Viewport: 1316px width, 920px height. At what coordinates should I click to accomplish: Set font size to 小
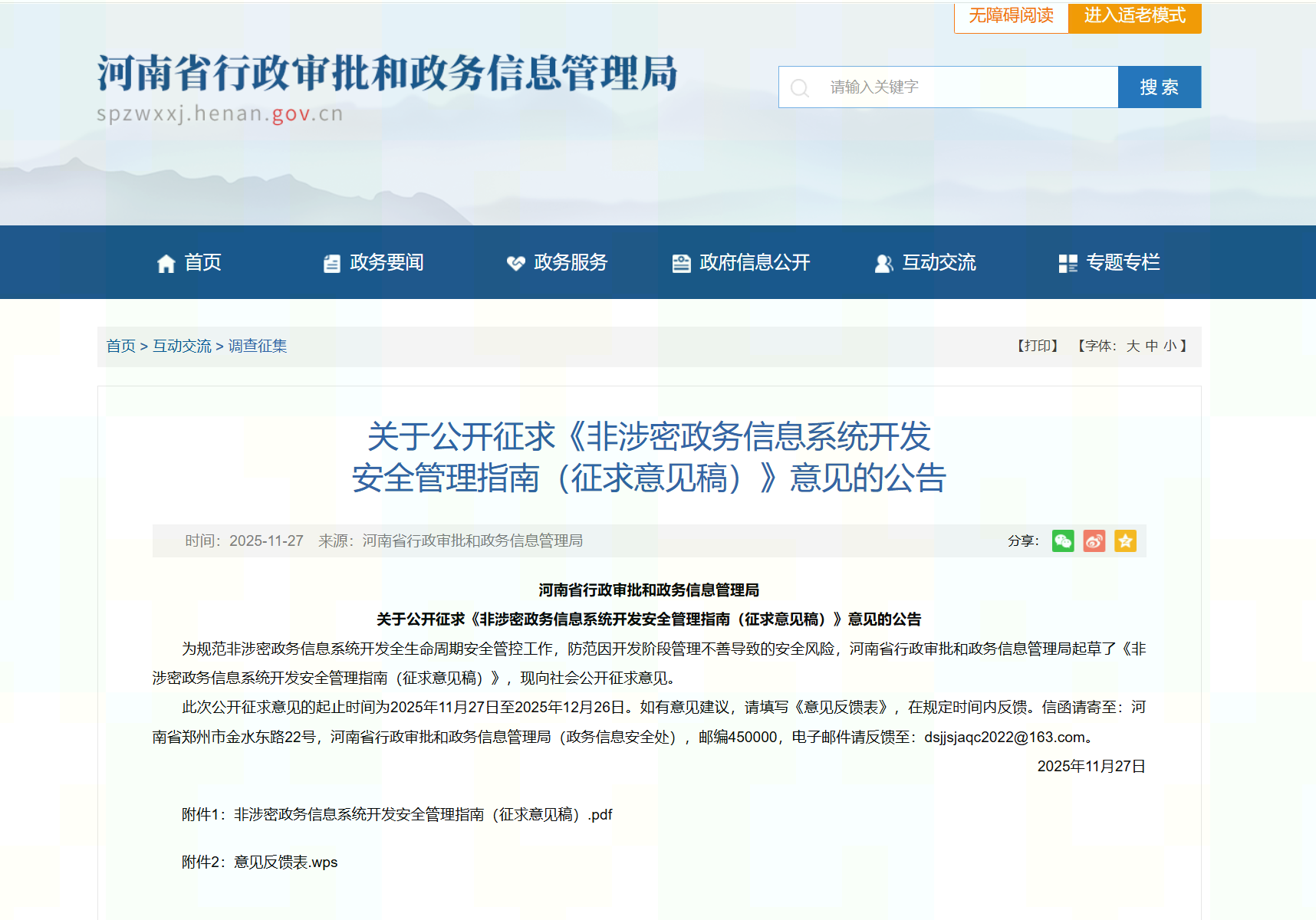(1170, 347)
